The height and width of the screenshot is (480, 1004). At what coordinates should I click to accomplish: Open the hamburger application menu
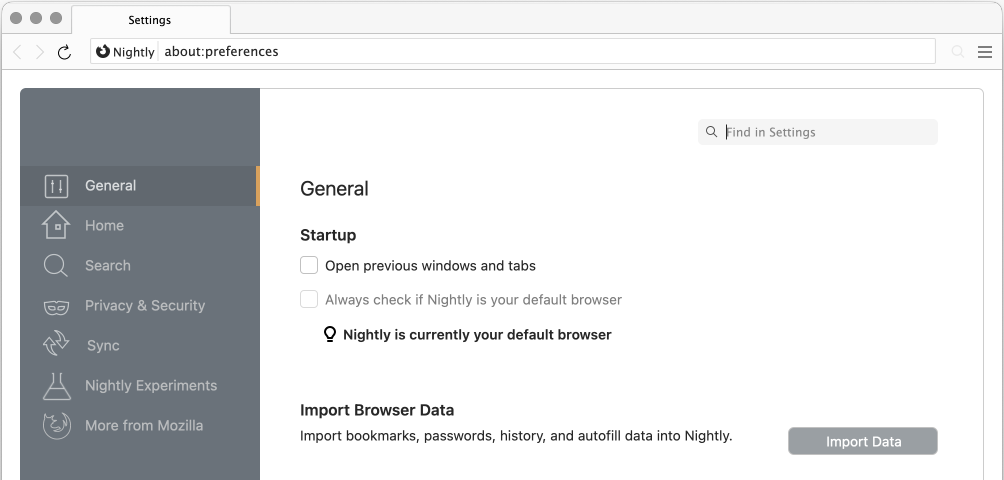[985, 52]
